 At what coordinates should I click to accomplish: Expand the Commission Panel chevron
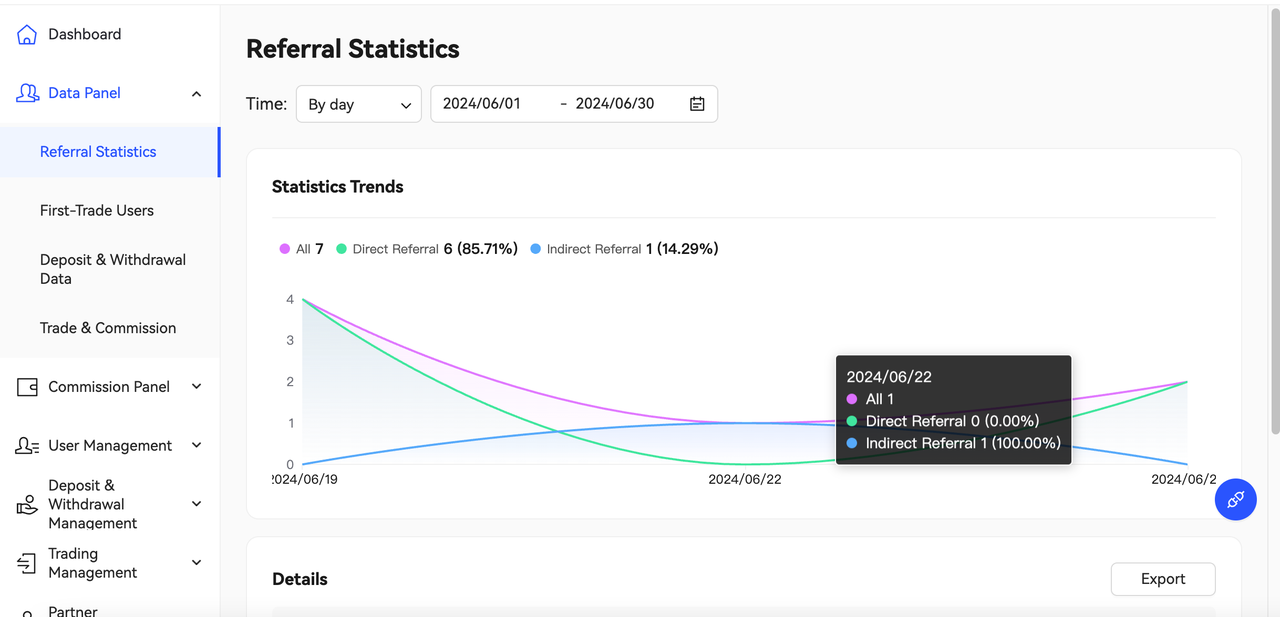tap(196, 387)
